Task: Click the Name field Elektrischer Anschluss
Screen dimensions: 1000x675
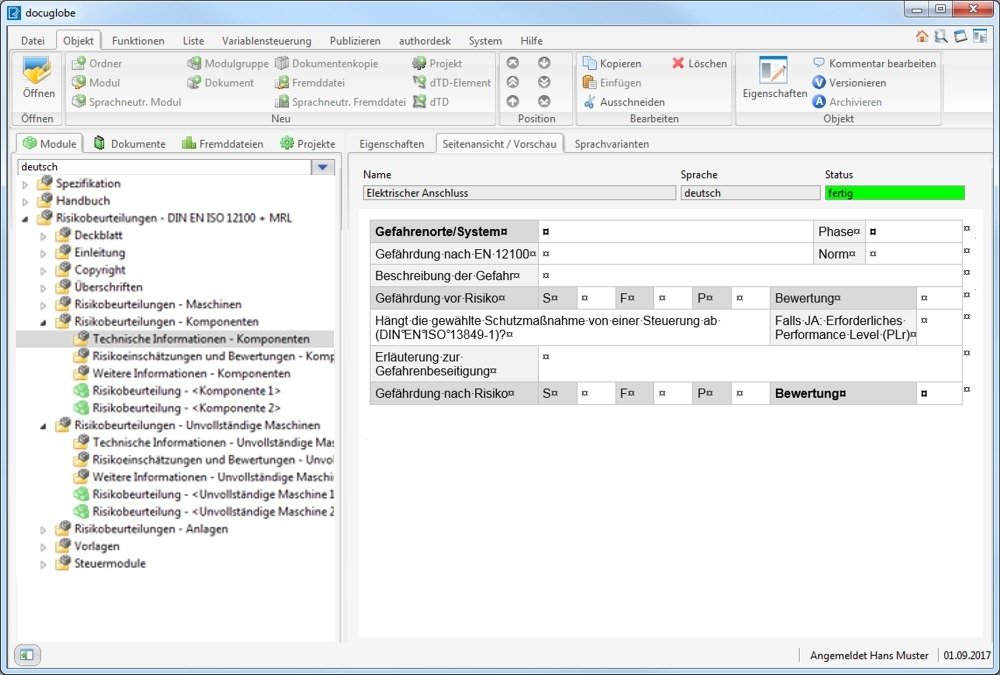Action: pyautogui.click(x=518, y=193)
